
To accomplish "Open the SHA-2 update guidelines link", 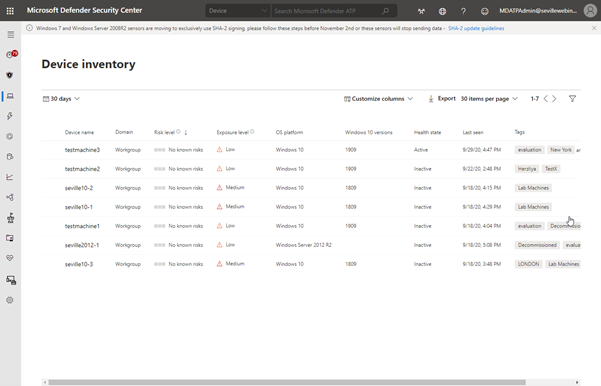I will pos(476,28).
